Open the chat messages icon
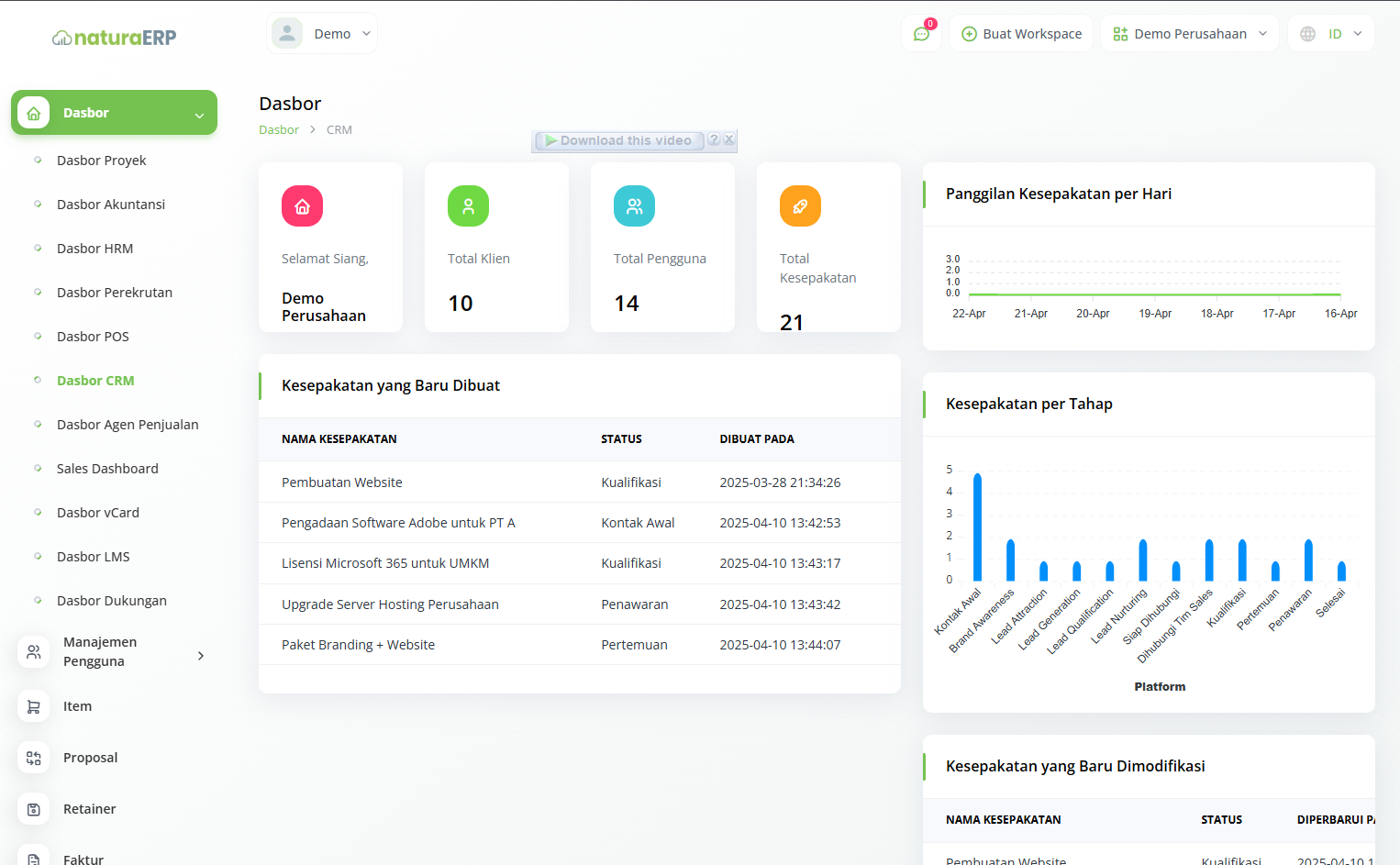The image size is (1400, 865). (922, 34)
